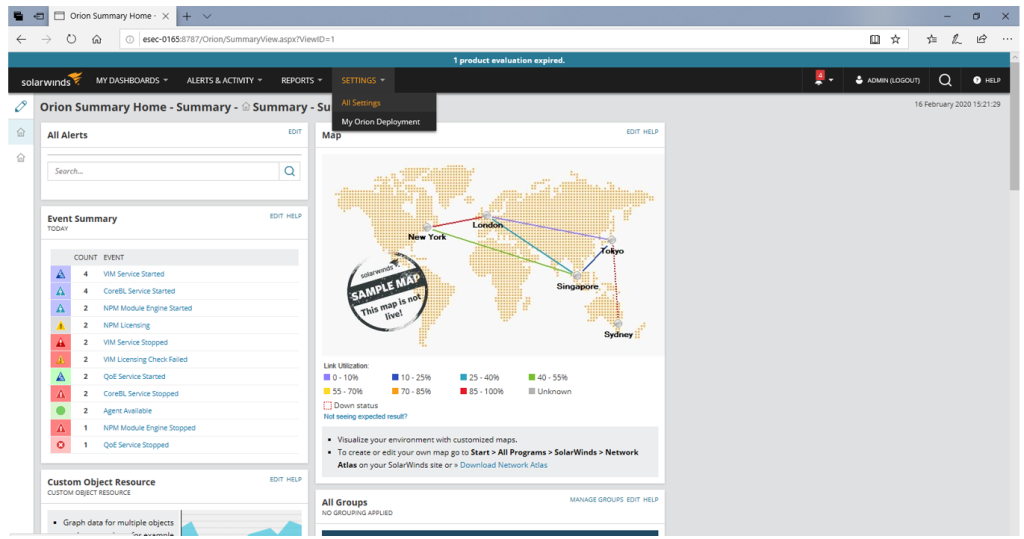This screenshot has height=539, width=1024.
Task: Click the pencil edit page icon
Action: (x=21, y=106)
